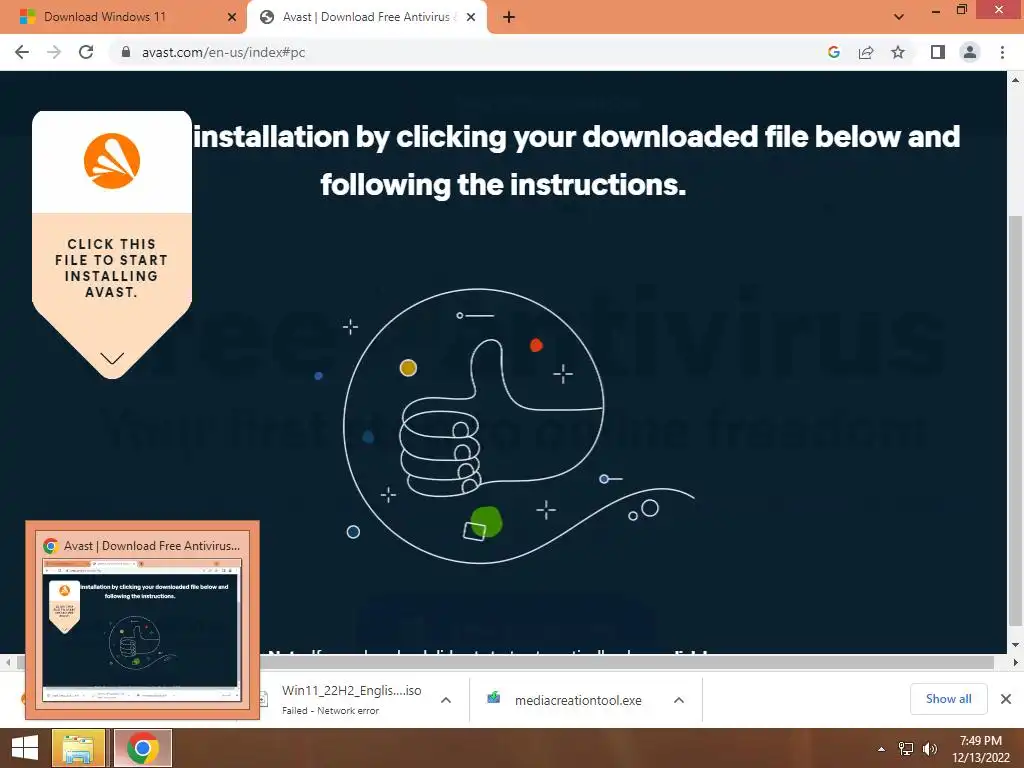Image resolution: width=1024 pixels, height=768 pixels.
Task: Click the Avast logo callout
Action: tap(112, 161)
